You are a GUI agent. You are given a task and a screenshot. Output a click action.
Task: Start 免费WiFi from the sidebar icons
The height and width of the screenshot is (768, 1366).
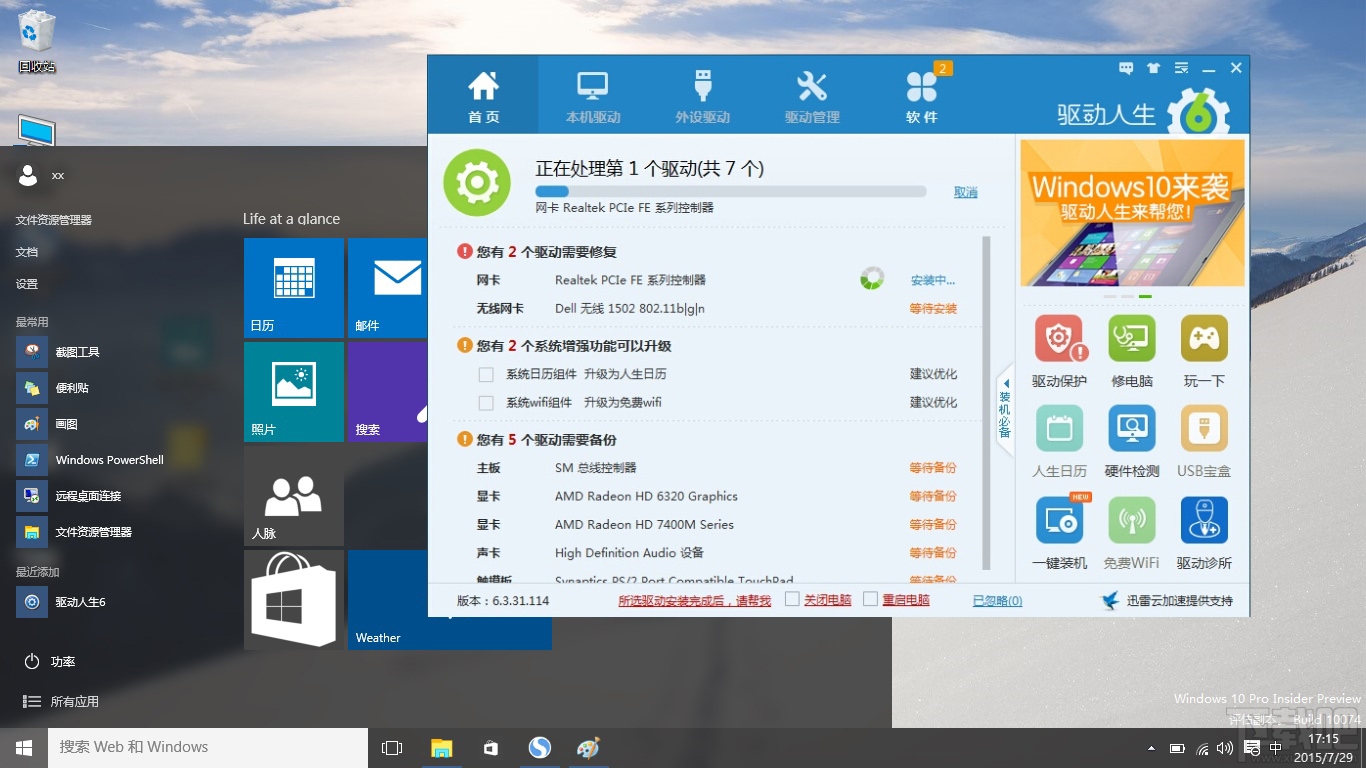click(x=1131, y=520)
